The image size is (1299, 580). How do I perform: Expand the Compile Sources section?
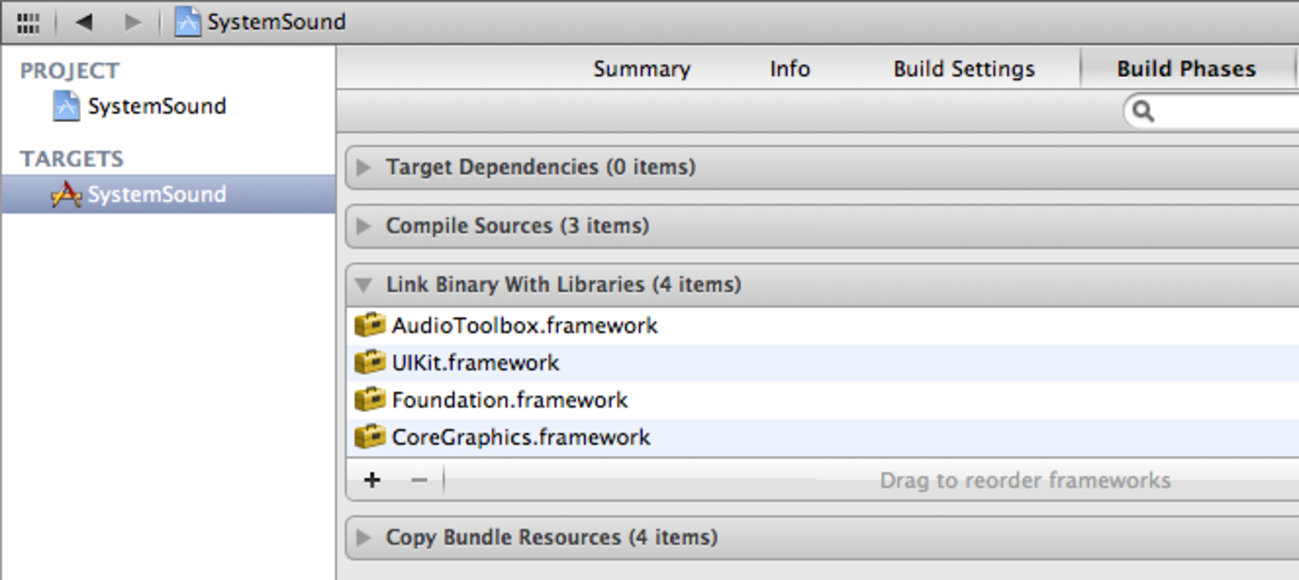click(x=364, y=226)
